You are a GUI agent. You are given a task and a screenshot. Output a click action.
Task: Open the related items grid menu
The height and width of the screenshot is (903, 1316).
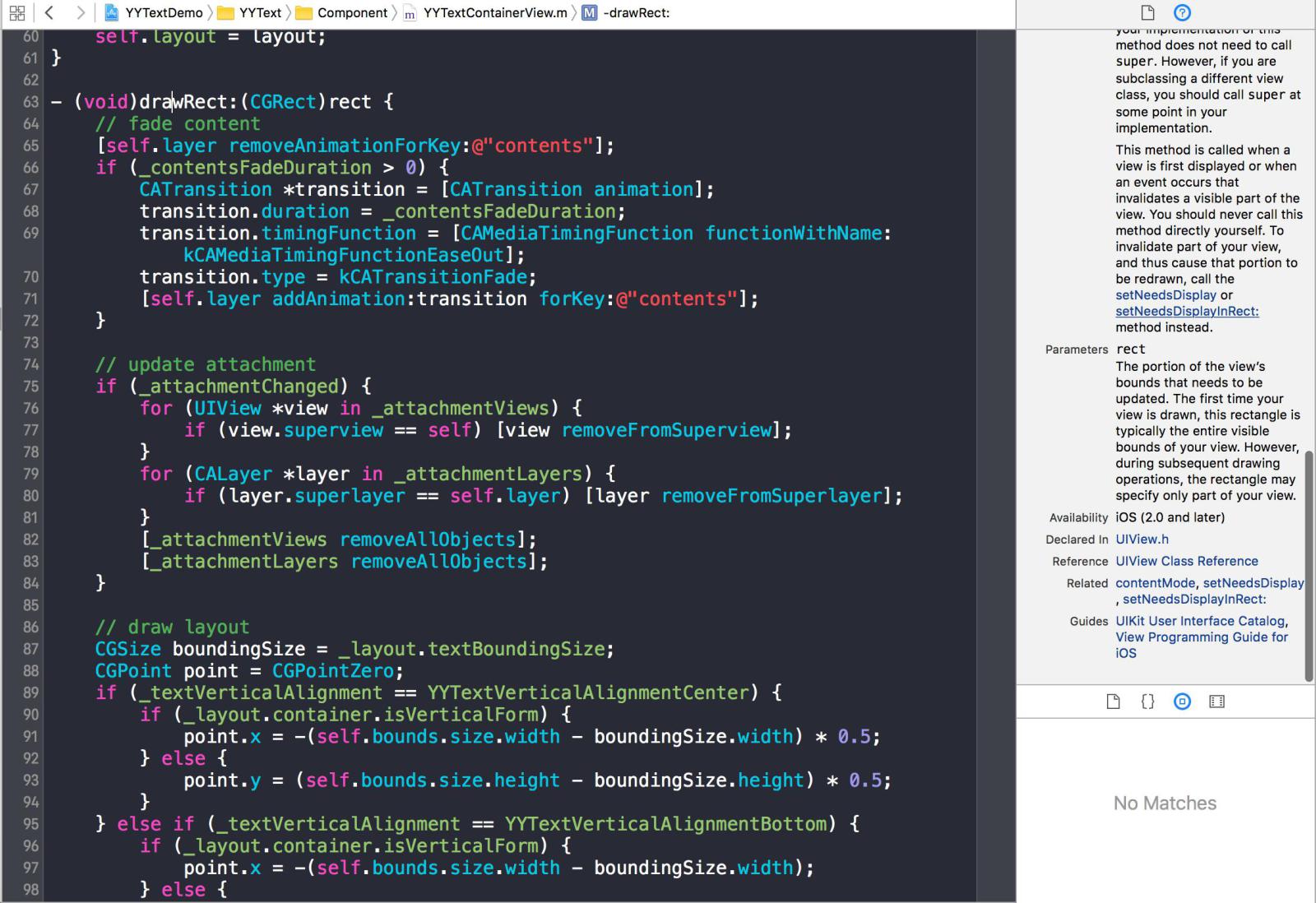click(16, 12)
